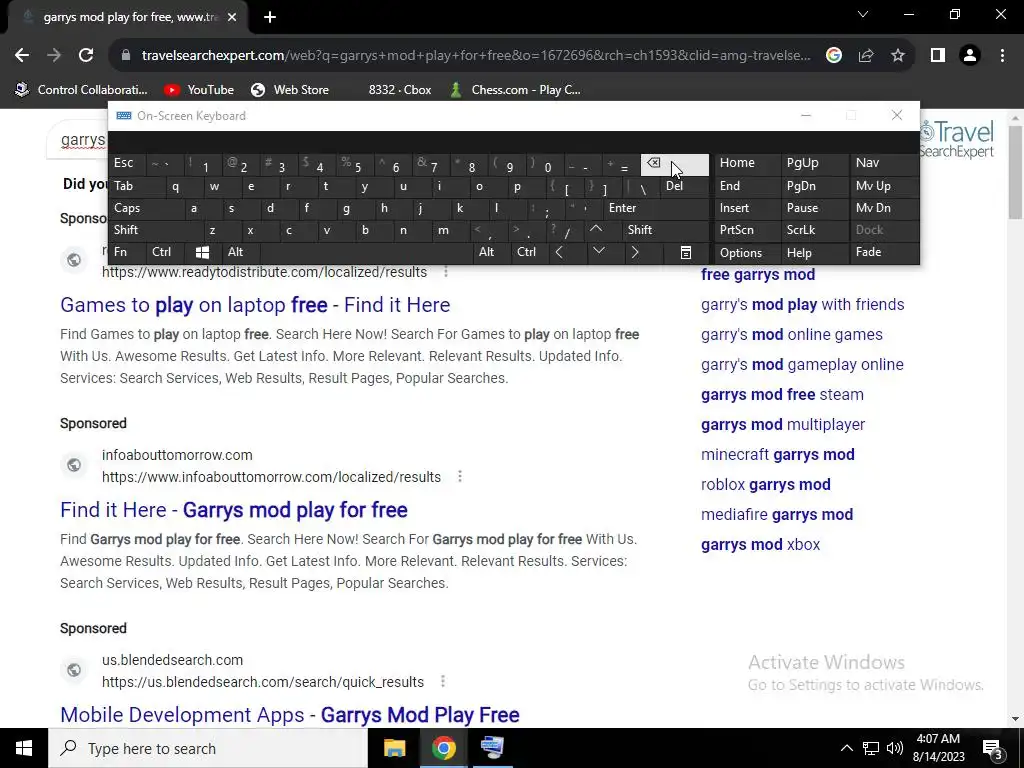Toggle the left Alt key on keyboard

click(240, 252)
